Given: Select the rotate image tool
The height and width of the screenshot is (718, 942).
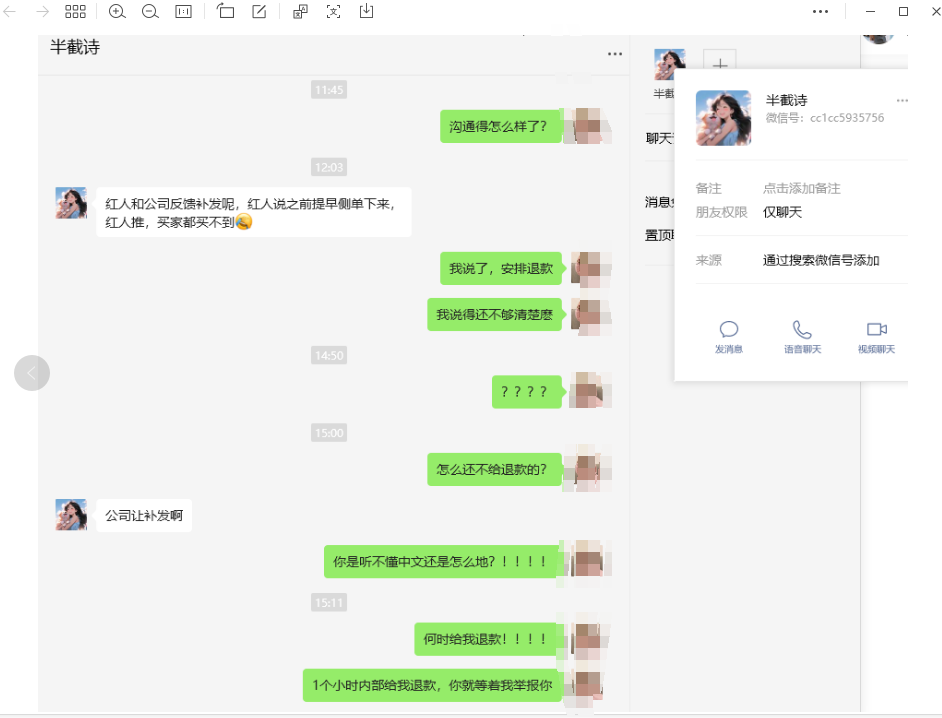Looking at the screenshot, I should 225,11.
